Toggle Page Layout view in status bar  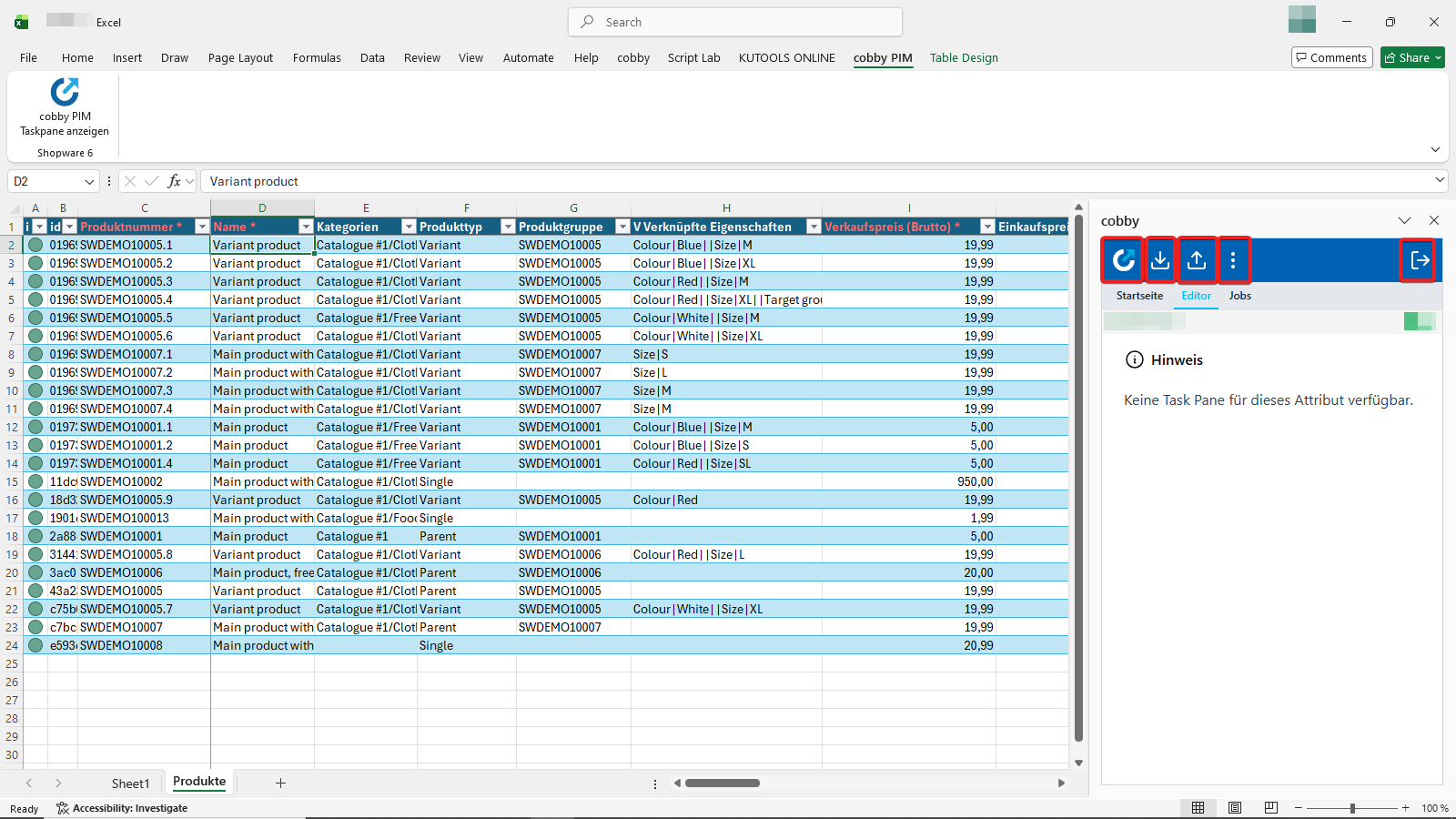pos(1234,807)
